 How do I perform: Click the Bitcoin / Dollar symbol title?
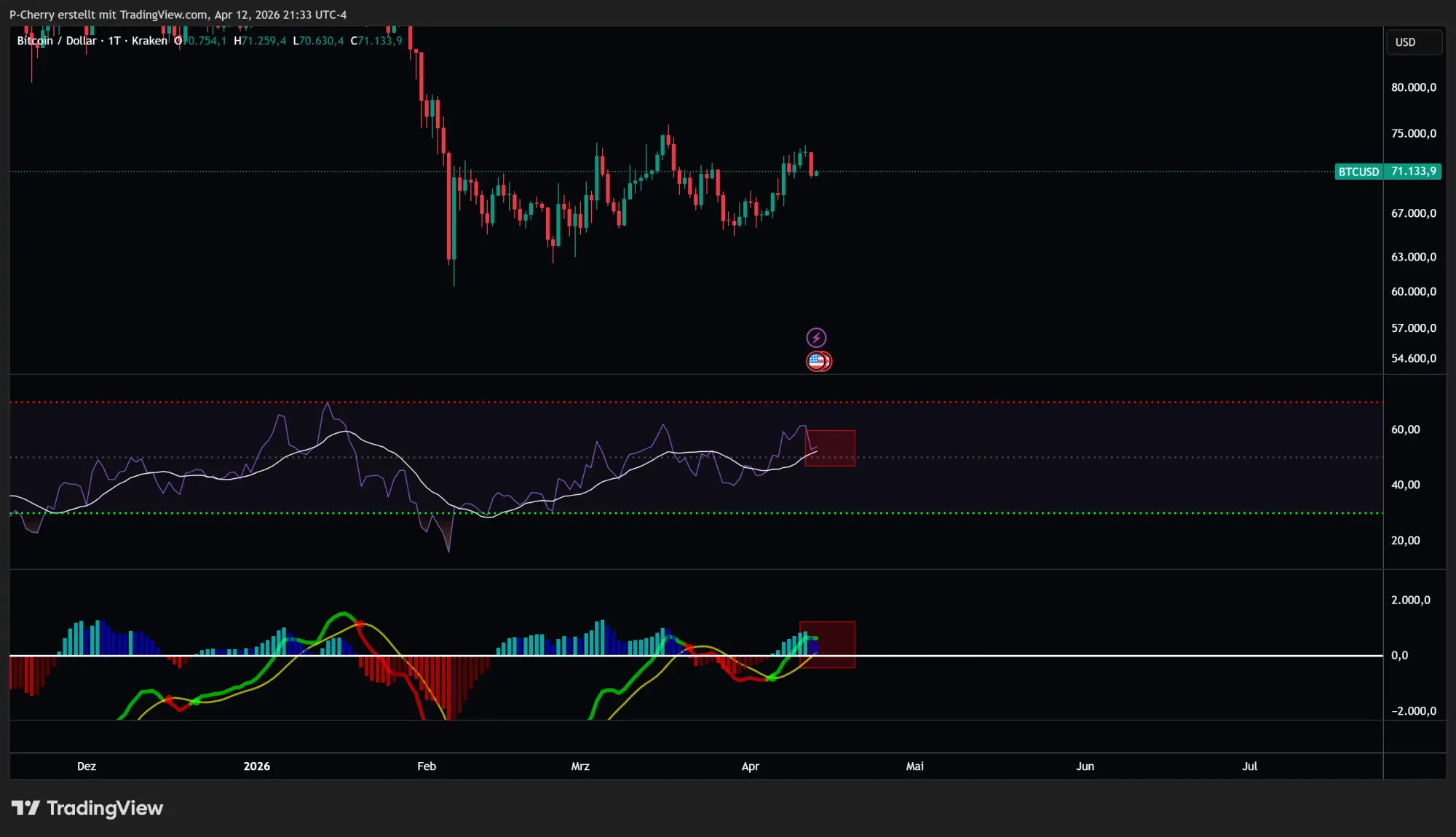pyautogui.click(x=57, y=41)
